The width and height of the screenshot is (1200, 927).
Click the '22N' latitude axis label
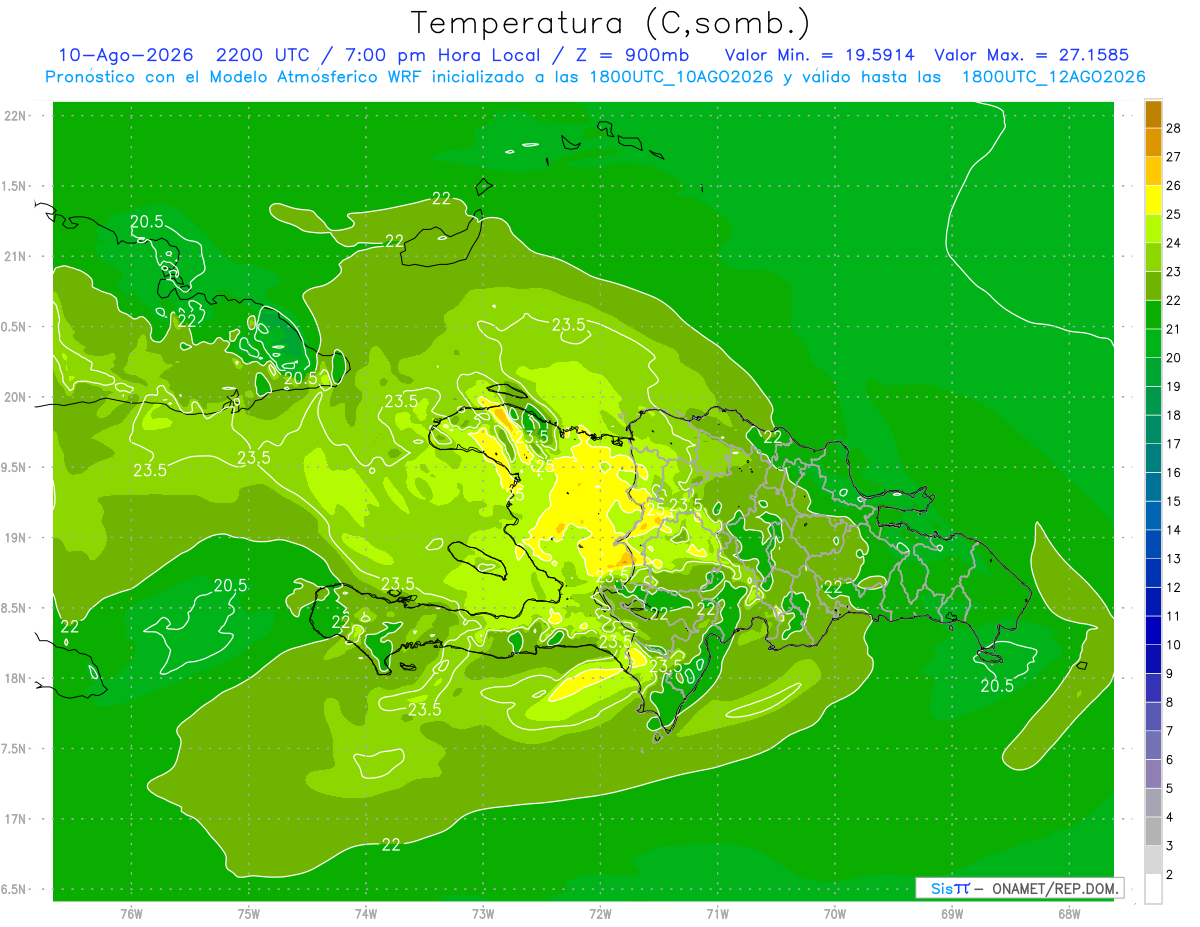click(16, 116)
